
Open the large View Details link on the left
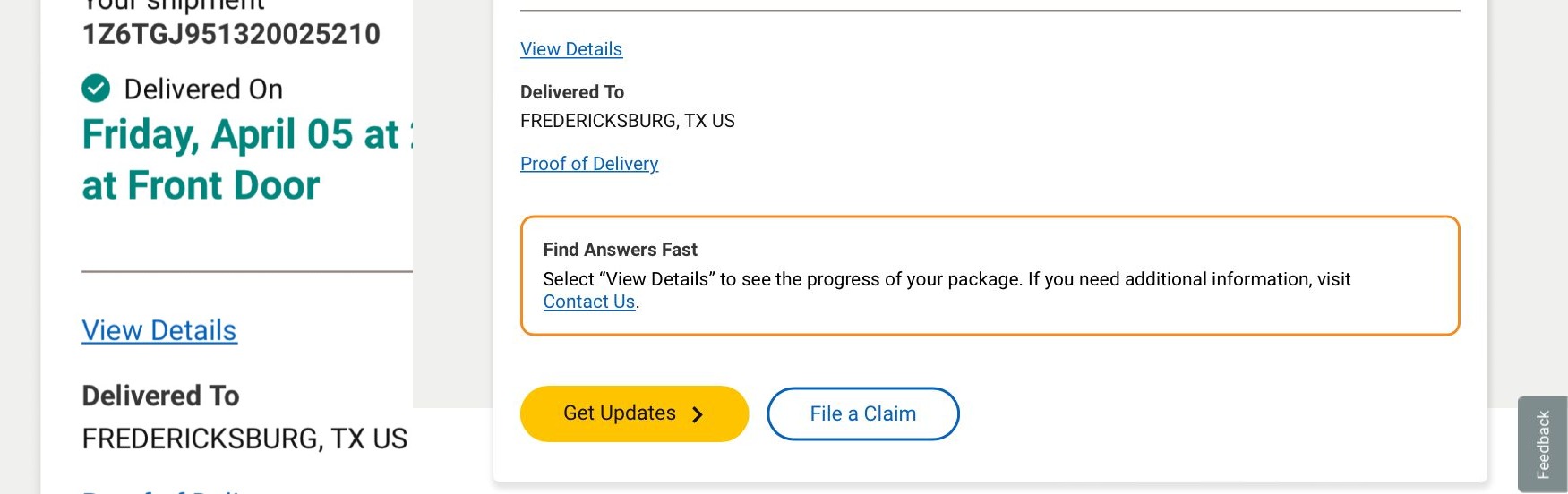click(x=159, y=330)
